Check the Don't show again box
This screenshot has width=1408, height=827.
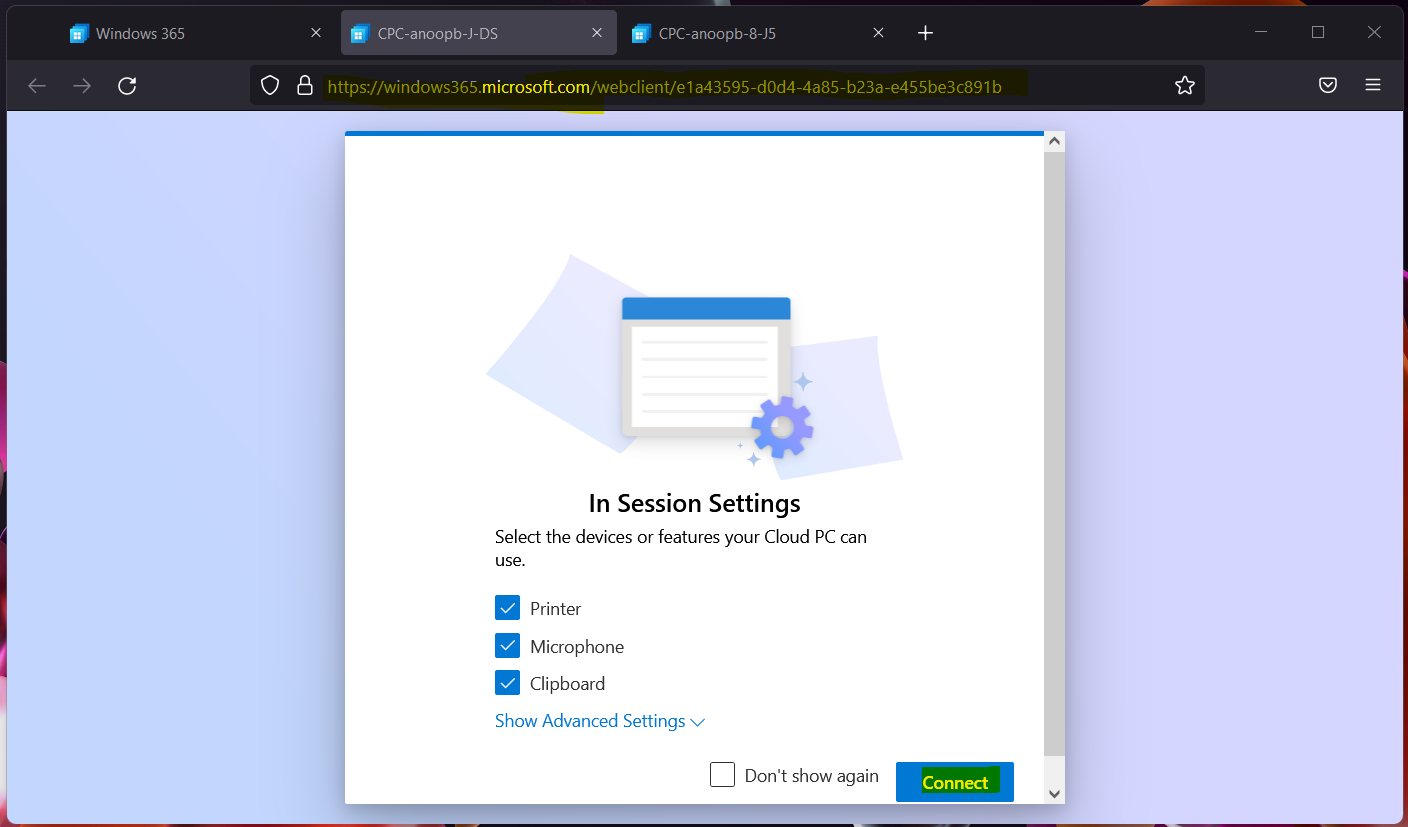click(722, 775)
